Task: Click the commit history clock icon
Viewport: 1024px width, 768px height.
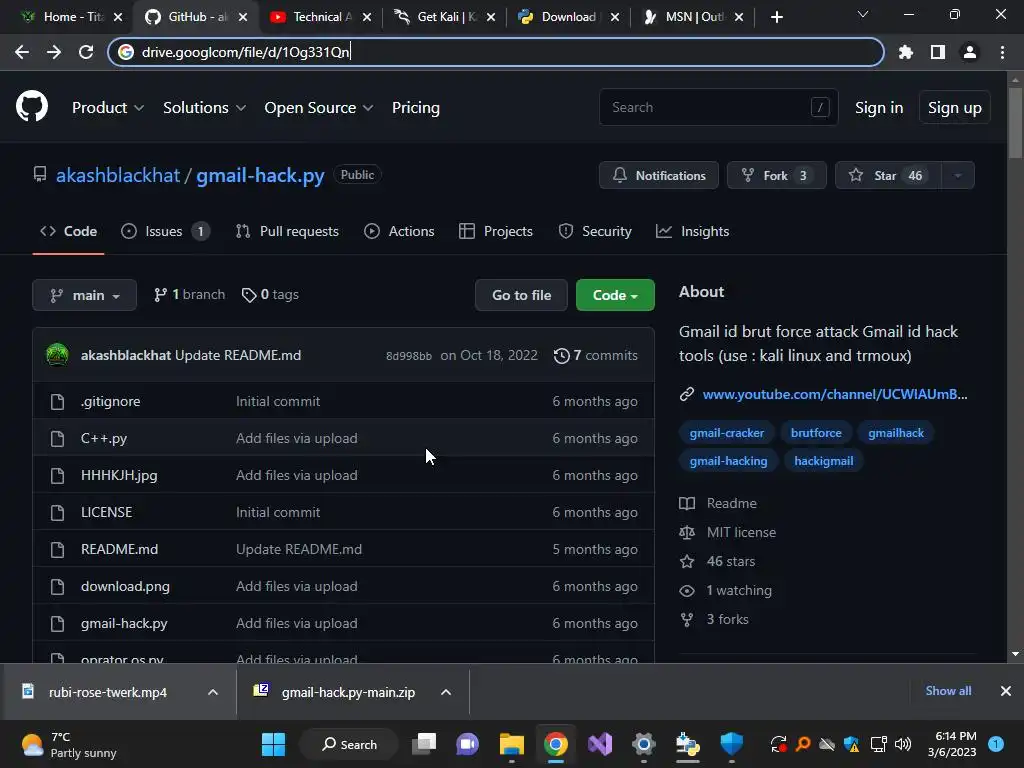Action: [561, 356]
